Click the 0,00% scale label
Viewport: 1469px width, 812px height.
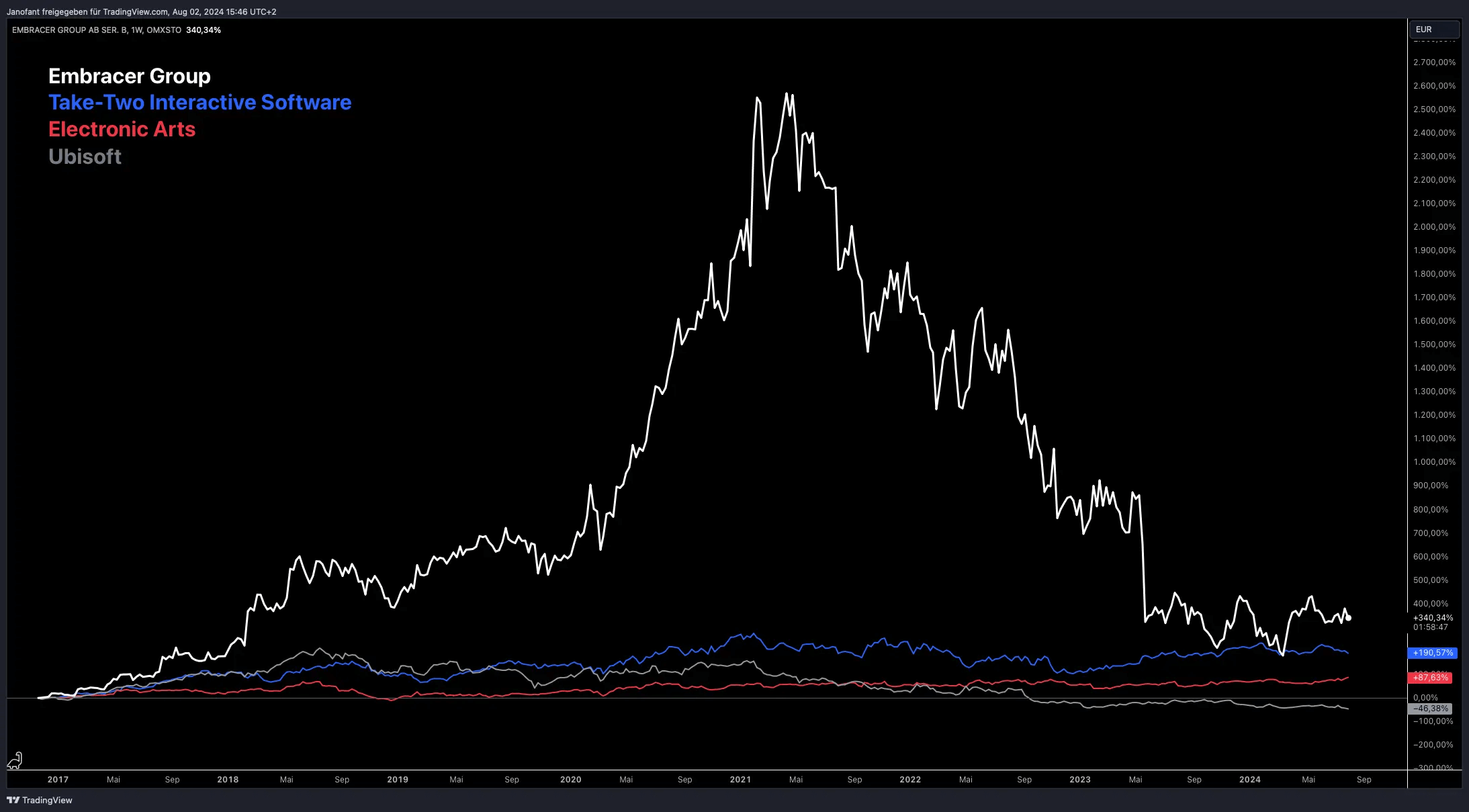pyautogui.click(x=1425, y=698)
